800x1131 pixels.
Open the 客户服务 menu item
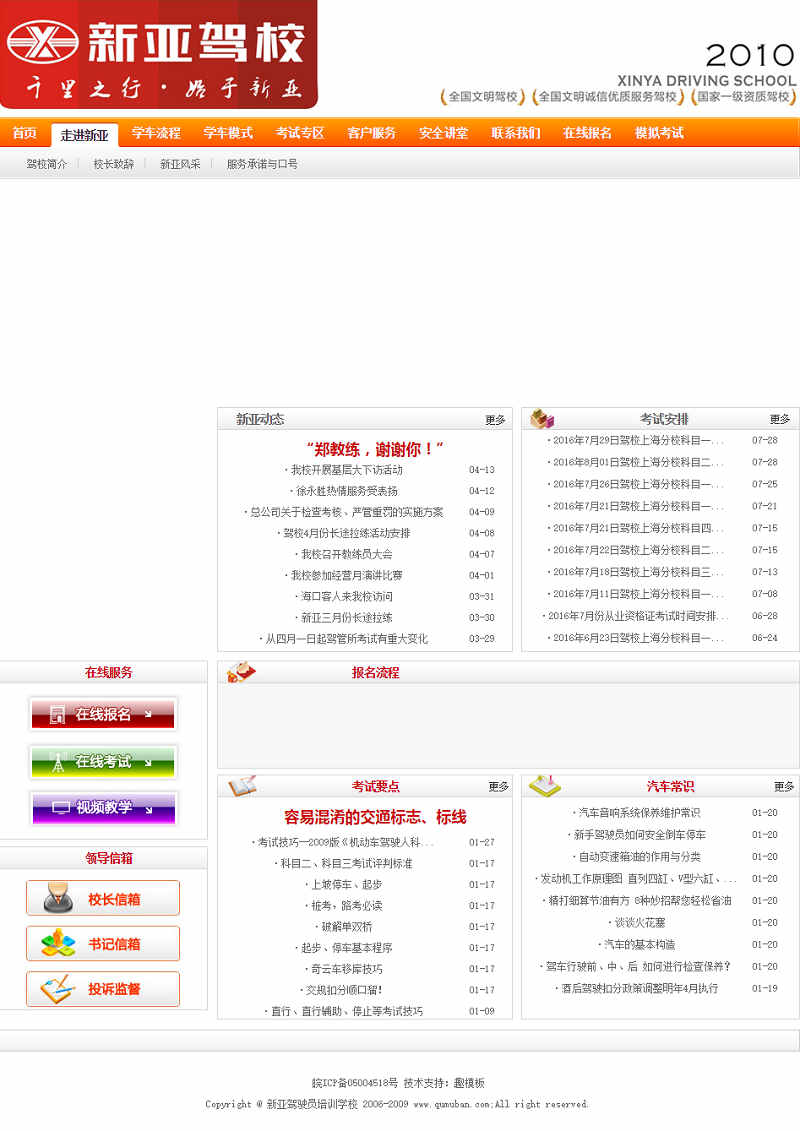pyautogui.click(x=372, y=133)
